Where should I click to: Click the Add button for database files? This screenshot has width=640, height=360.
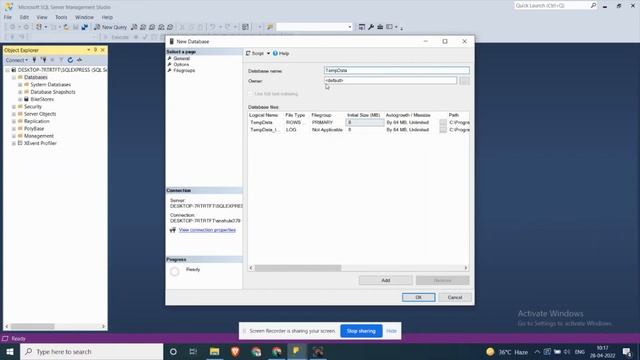(385, 280)
